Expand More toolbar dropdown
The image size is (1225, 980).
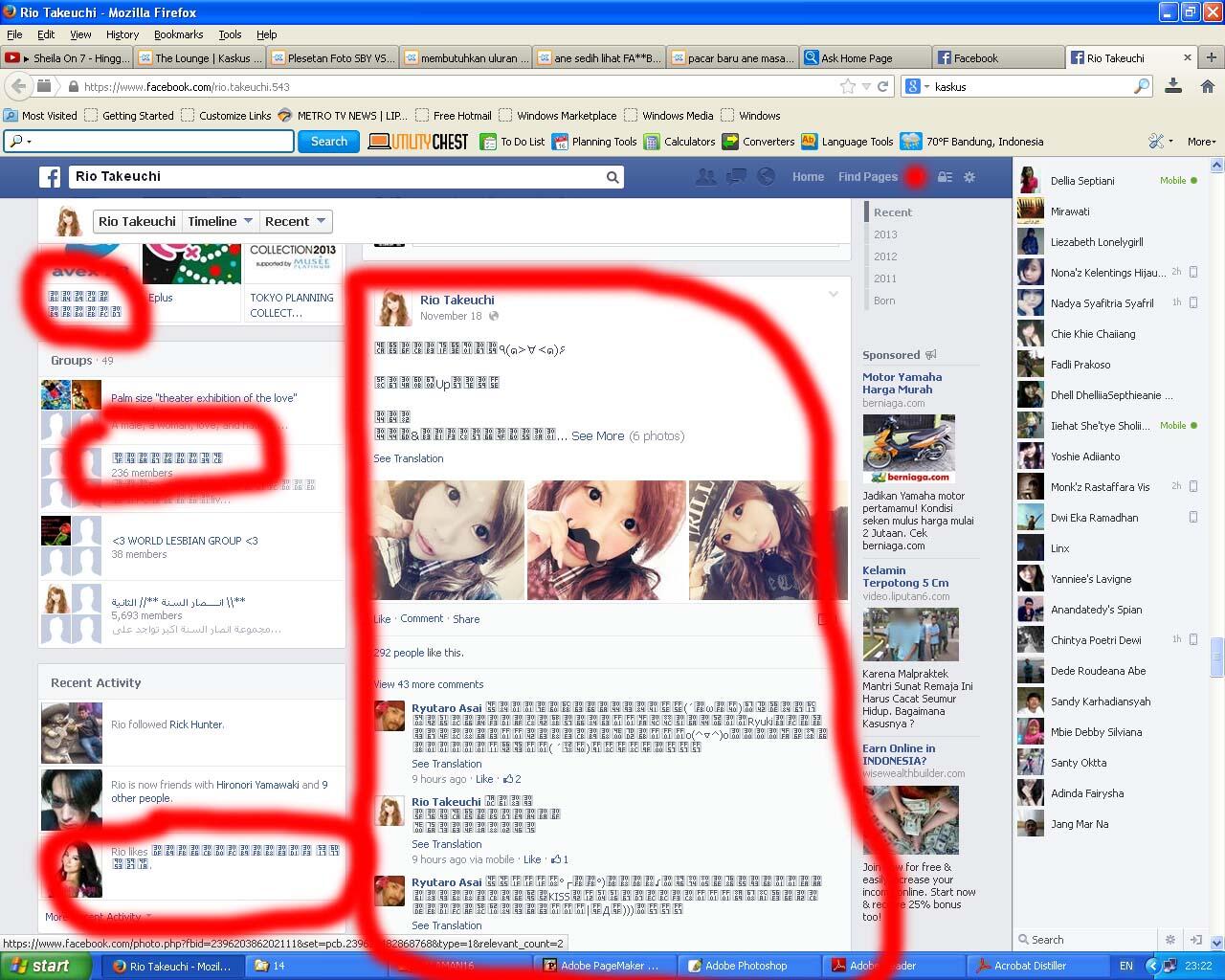(1201, 142)
